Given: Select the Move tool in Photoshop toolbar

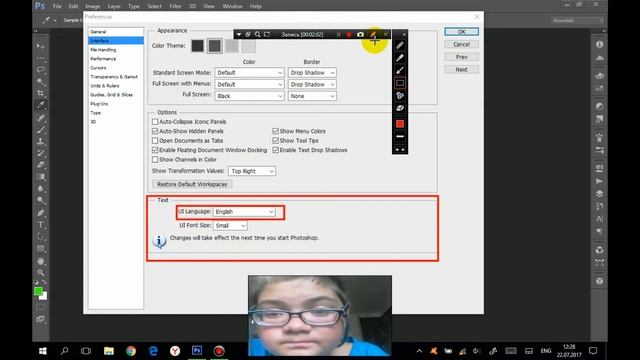Looking at the screenshot, I should click(x=40, y=46).
